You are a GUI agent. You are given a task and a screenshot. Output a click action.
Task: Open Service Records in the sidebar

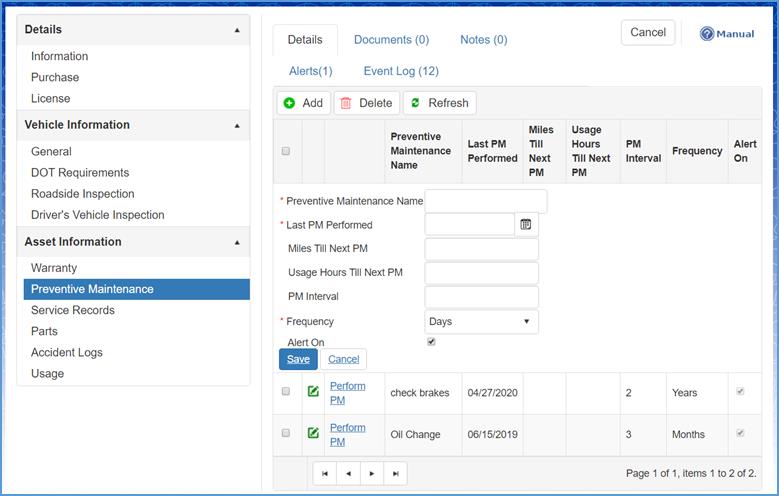(73, 310)
